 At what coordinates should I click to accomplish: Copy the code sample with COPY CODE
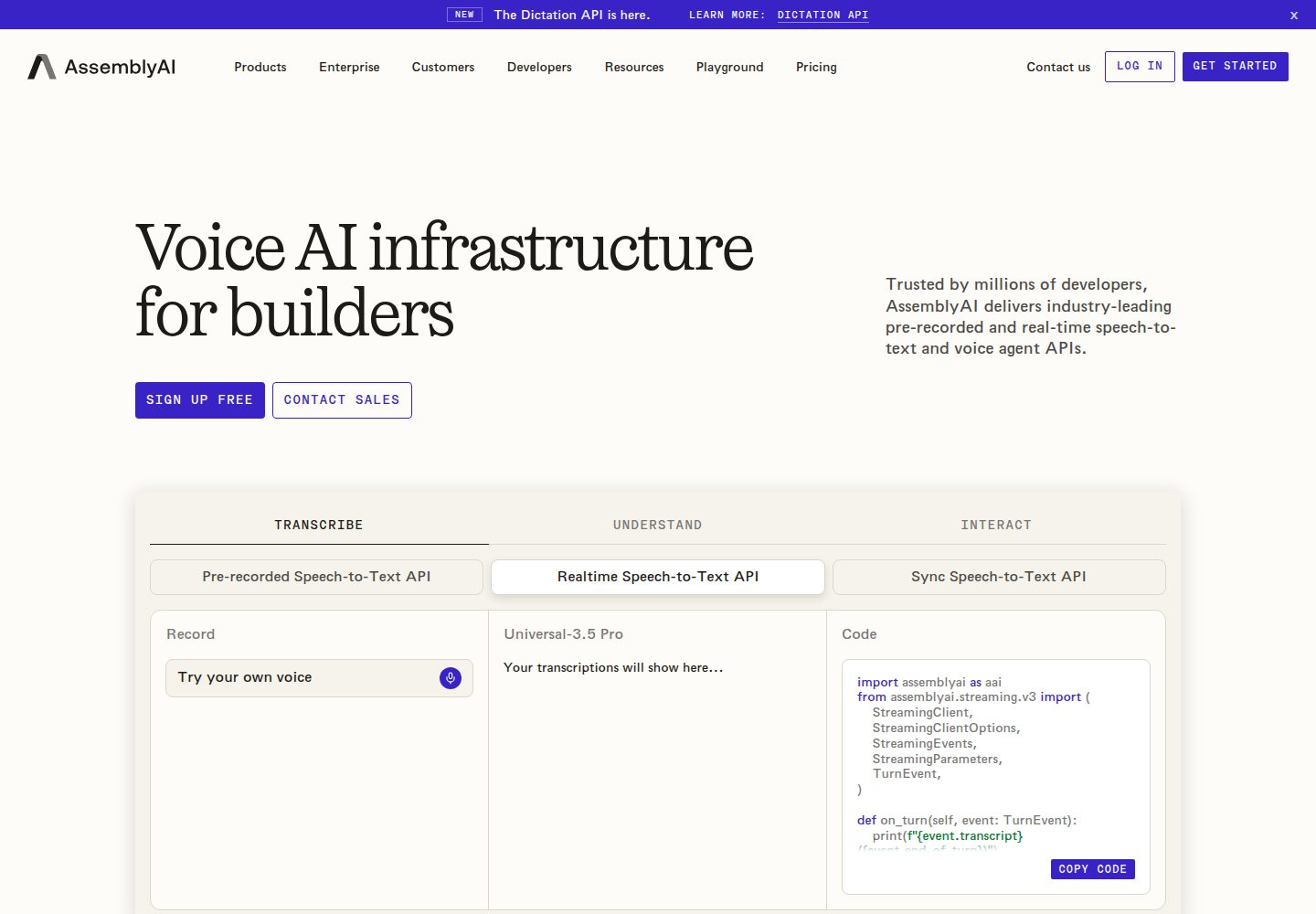pos(1093,869)
